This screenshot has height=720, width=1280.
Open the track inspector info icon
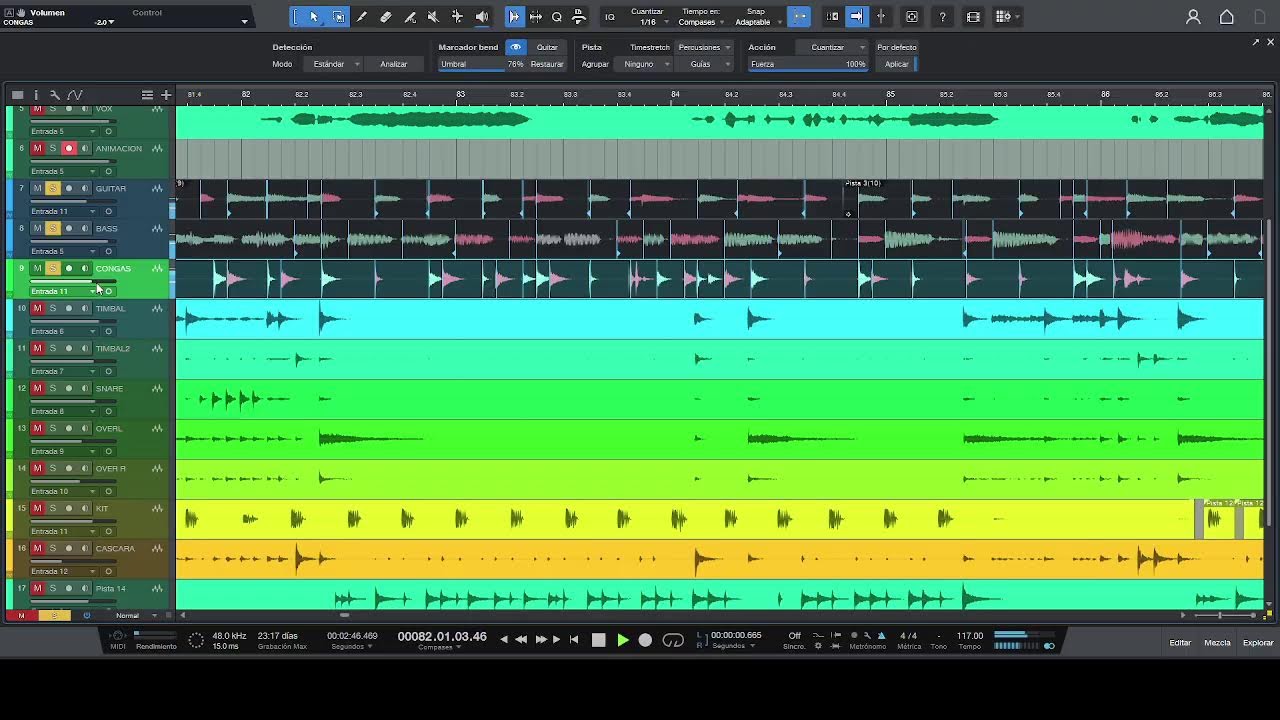tap(36, 95)
